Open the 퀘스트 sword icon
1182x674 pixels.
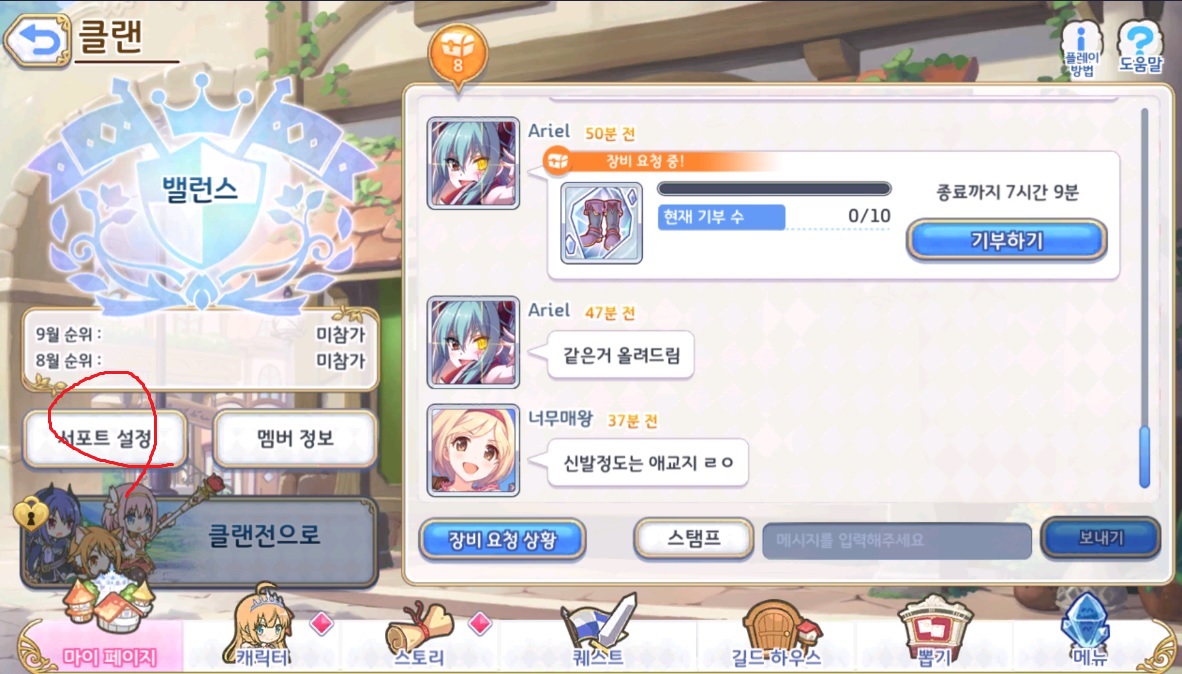click(599, 632)
